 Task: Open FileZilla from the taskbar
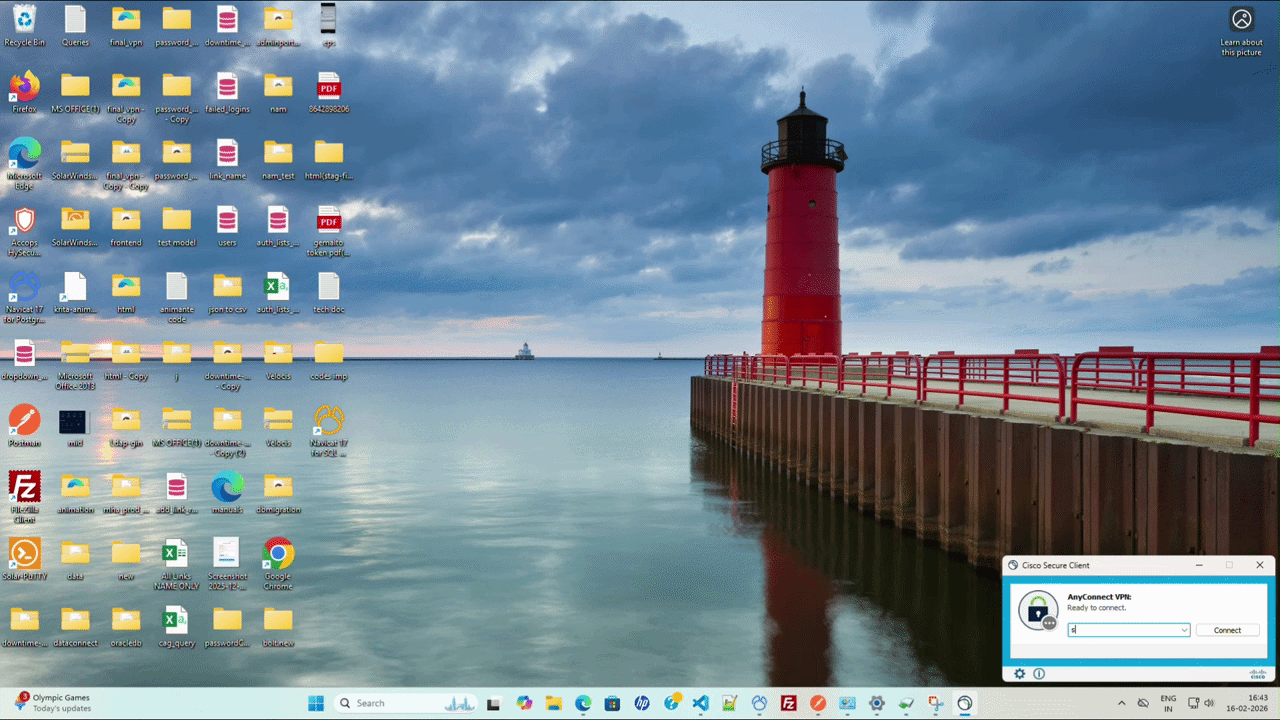click(x=788, y=703)
